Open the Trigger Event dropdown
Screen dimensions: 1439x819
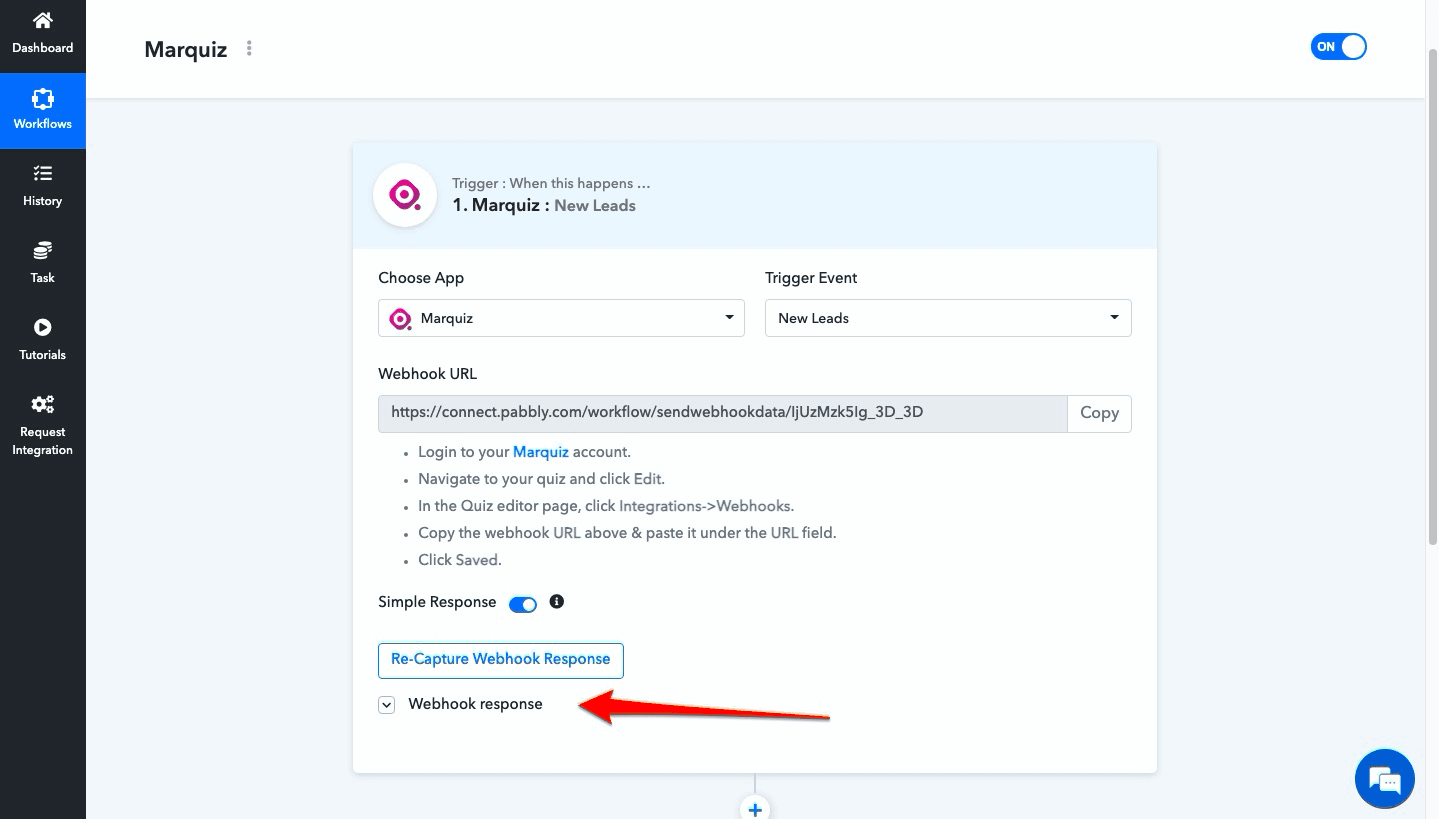(x=948, y=318)
